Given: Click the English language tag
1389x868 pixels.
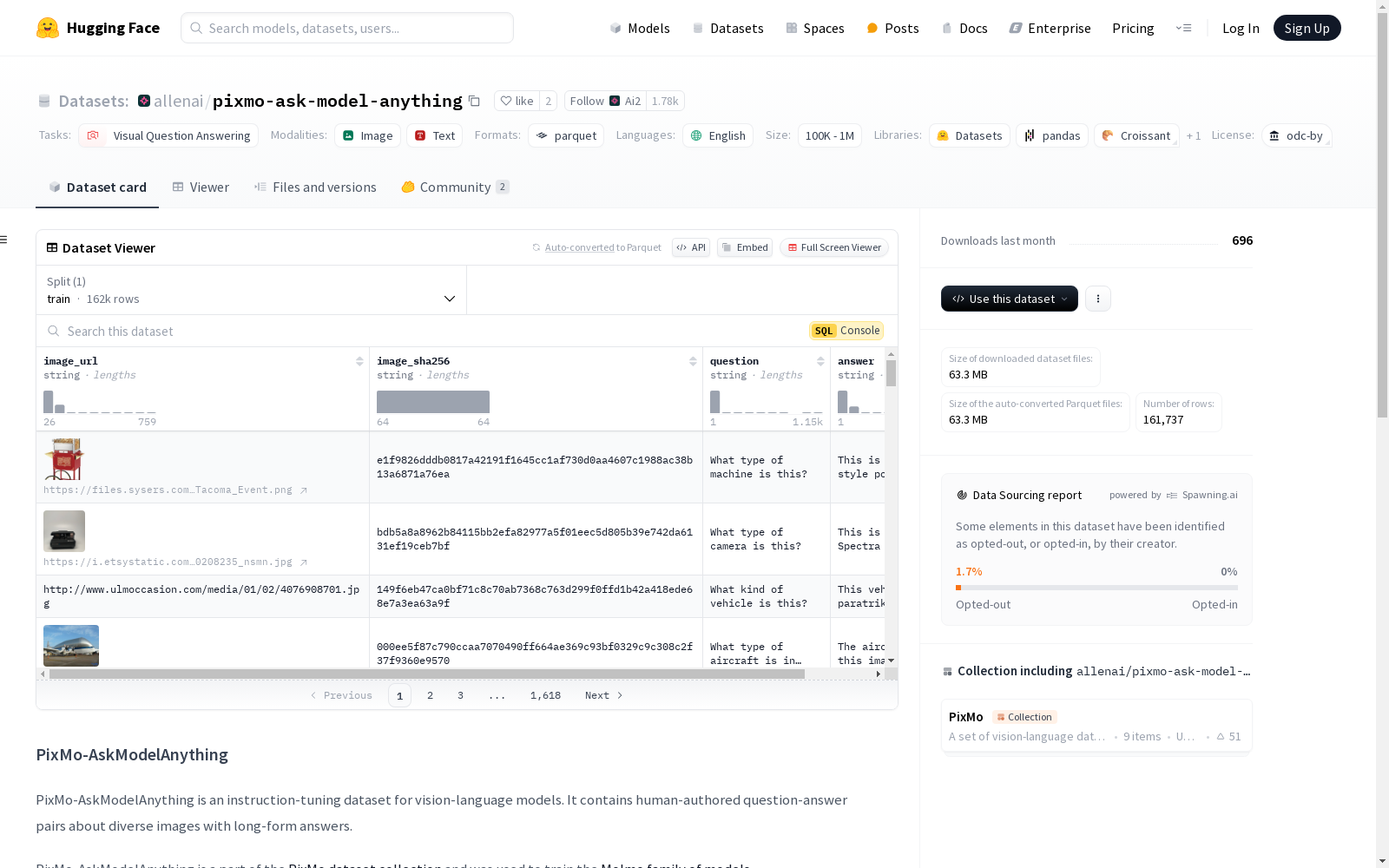Looking at the screenshot, I should 718,135.
